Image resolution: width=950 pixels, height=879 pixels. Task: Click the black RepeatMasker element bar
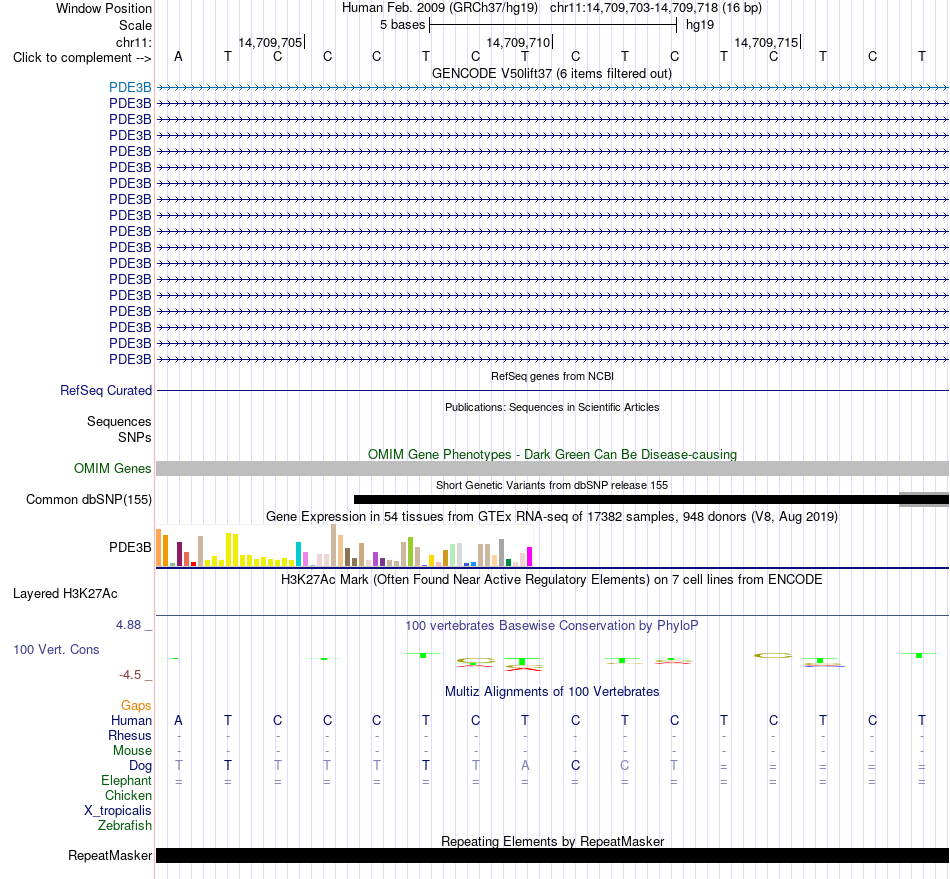tap(552, 855)
